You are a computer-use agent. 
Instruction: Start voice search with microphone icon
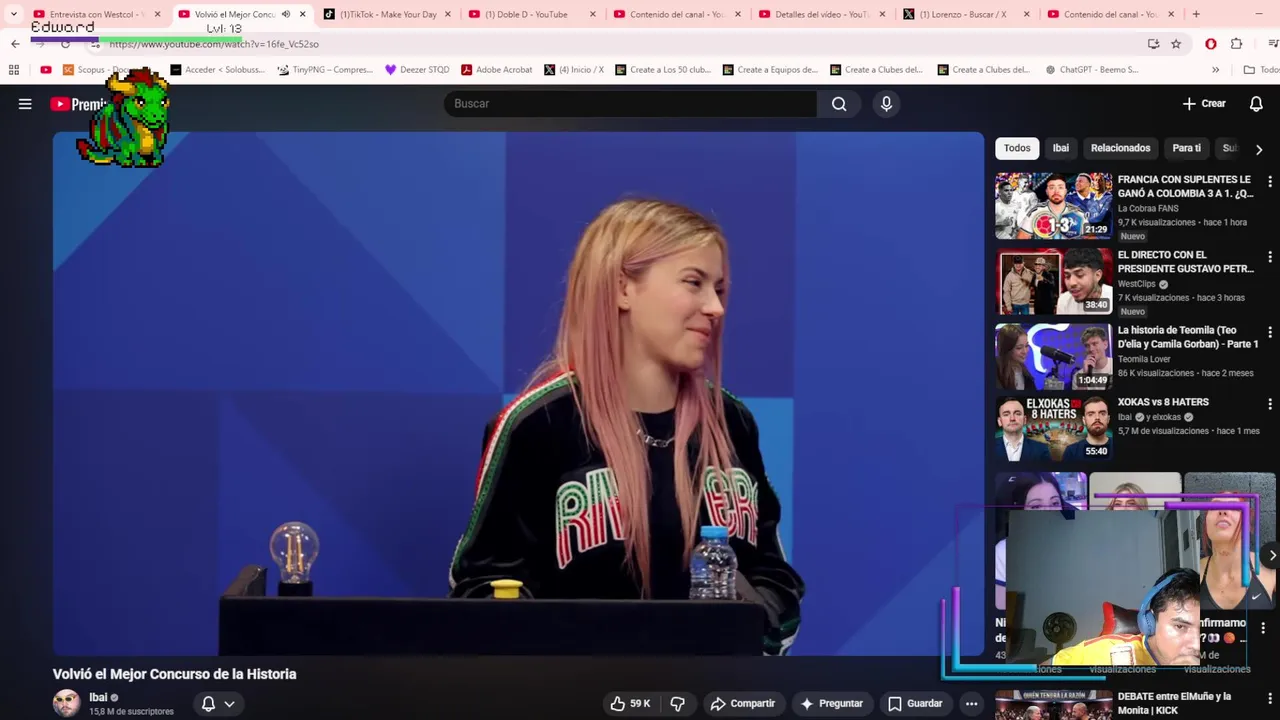tap(886, 104)
